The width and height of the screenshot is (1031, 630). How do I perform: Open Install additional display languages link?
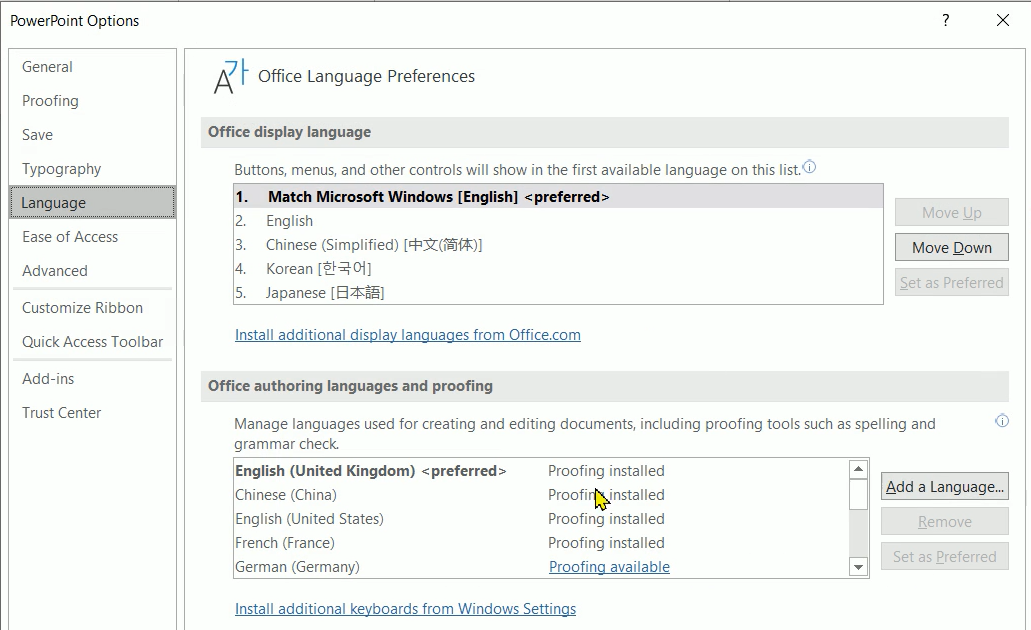click(408, 335)
